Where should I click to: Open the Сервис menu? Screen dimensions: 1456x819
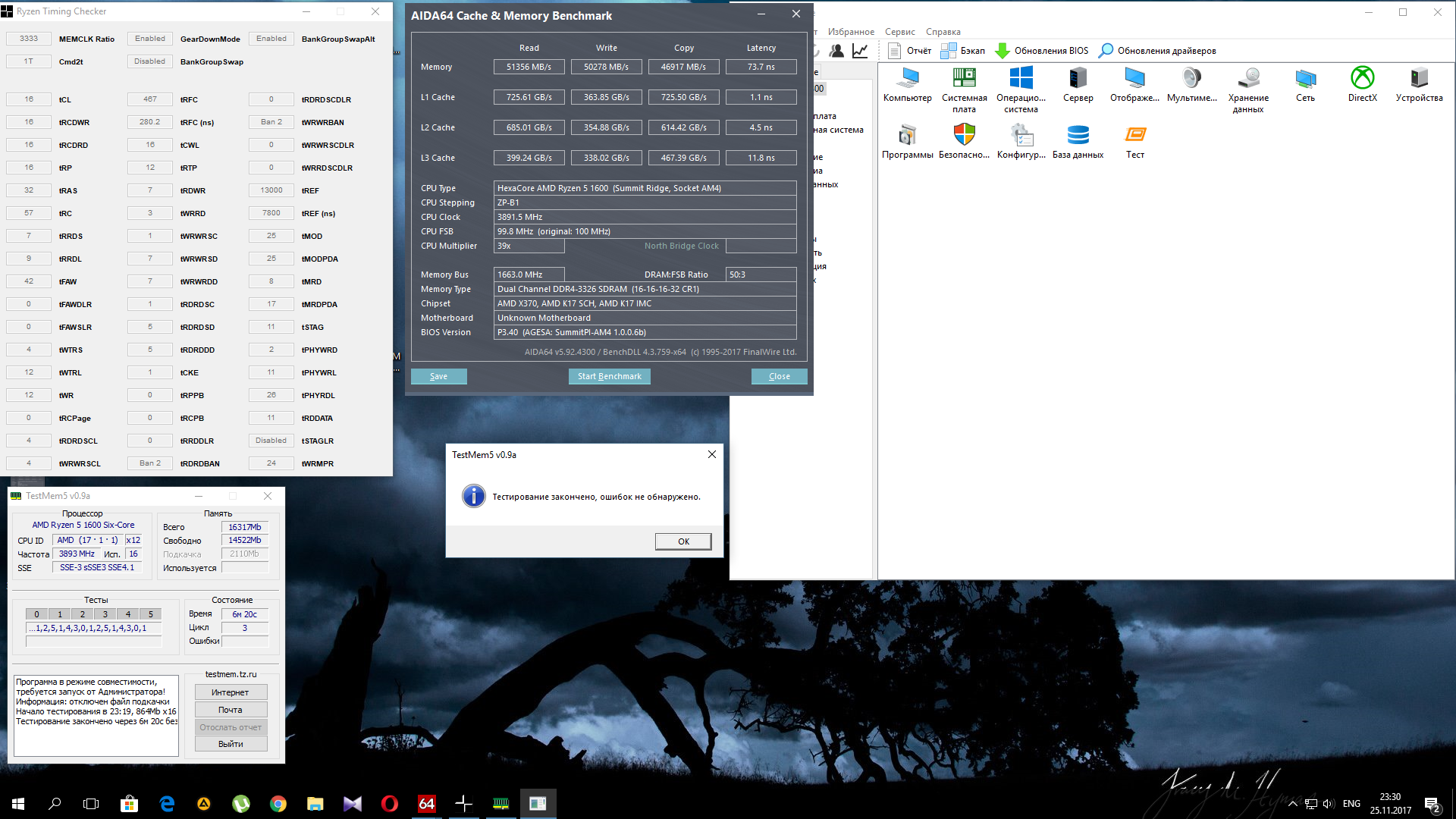[899, 32]
